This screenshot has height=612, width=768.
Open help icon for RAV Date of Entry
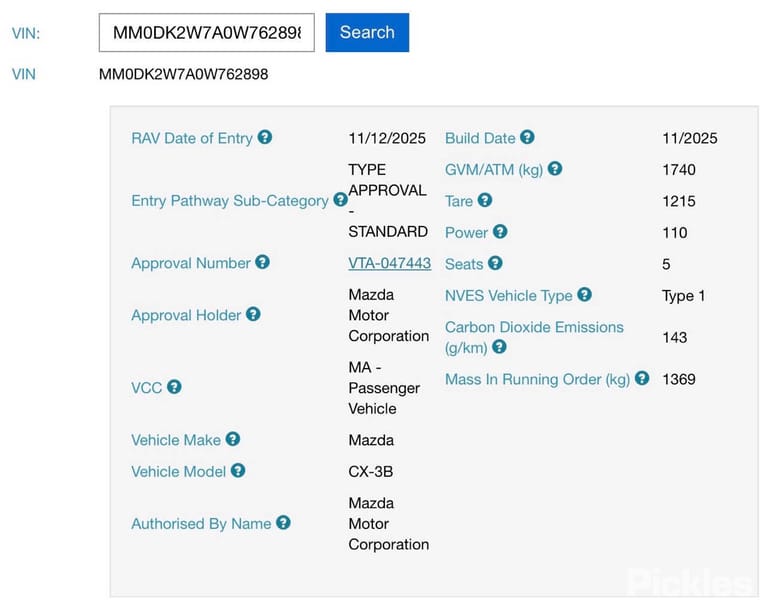click(x=265, y=137)
